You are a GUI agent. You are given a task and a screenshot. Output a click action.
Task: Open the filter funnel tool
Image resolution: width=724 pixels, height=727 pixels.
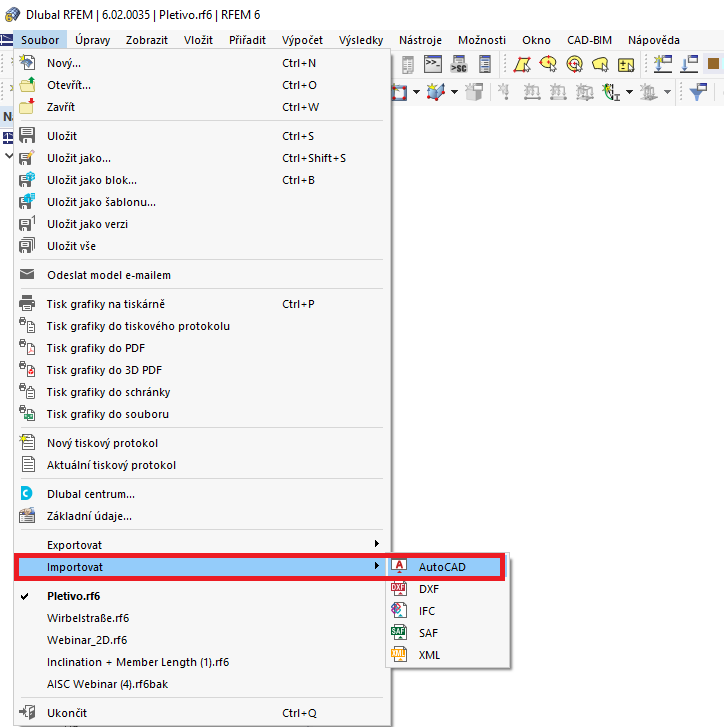(x=698, y=92)
